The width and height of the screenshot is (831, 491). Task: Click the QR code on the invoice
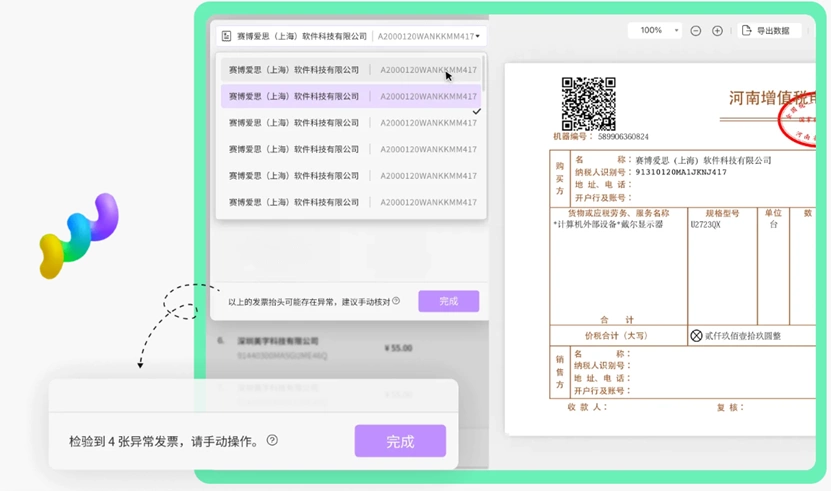pos(588,104)
